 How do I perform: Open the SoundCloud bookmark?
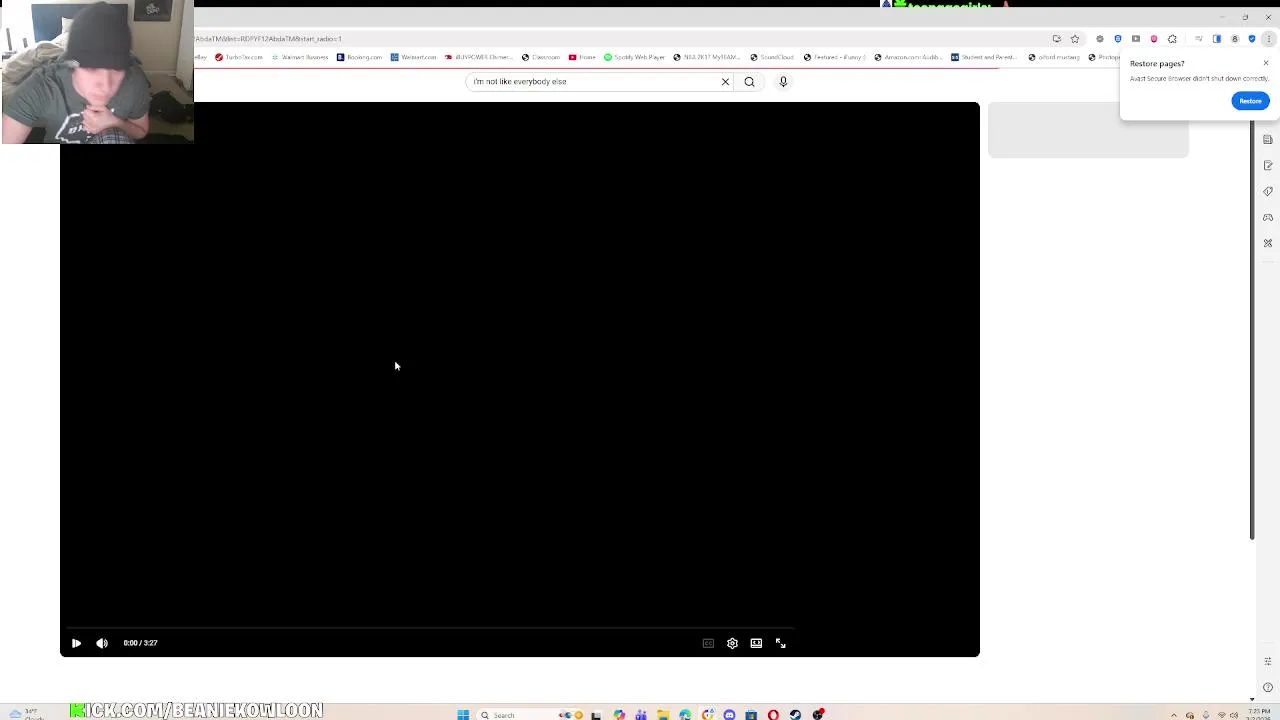tap(771, 57)
